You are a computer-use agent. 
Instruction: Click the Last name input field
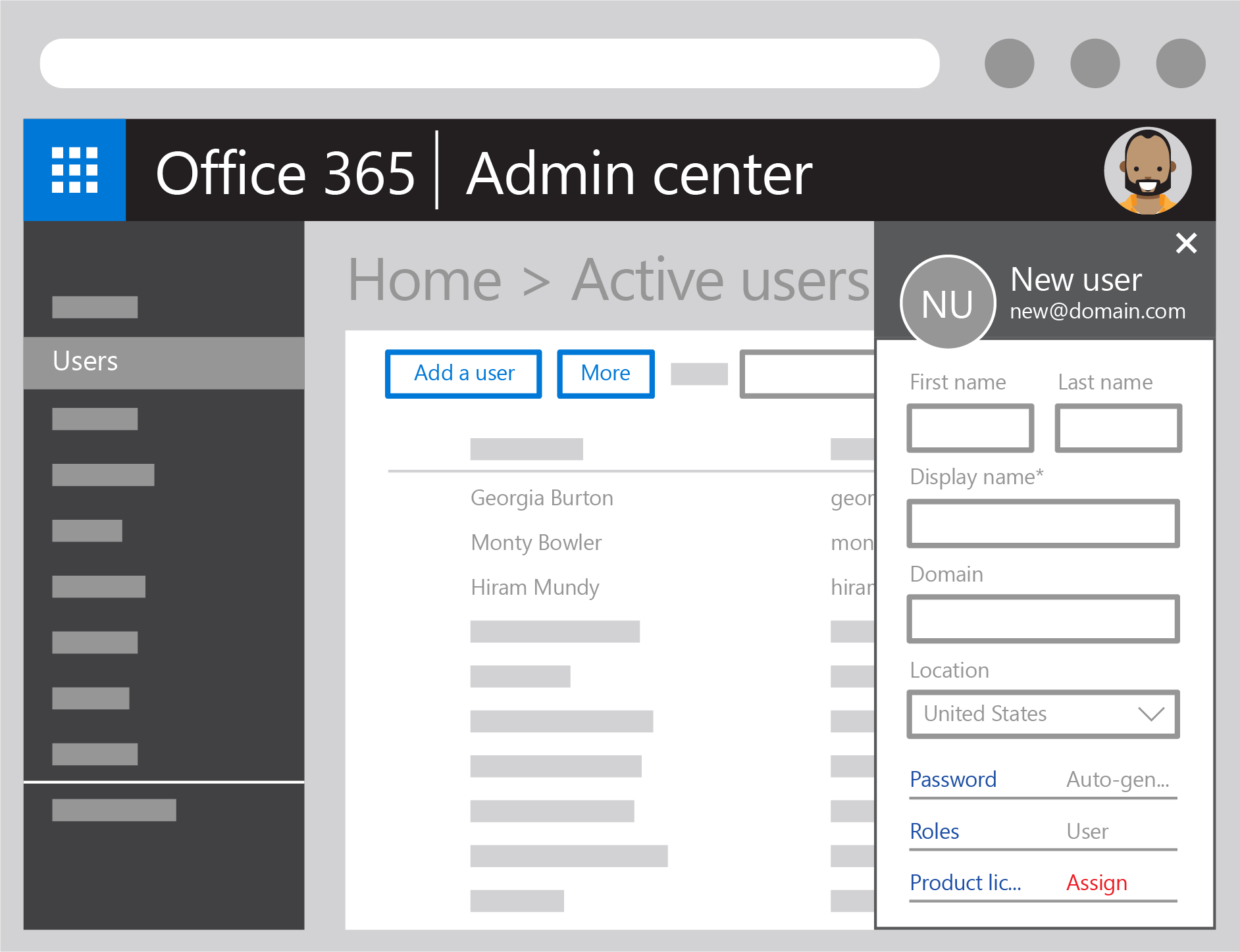click(x=1118, y=428)
